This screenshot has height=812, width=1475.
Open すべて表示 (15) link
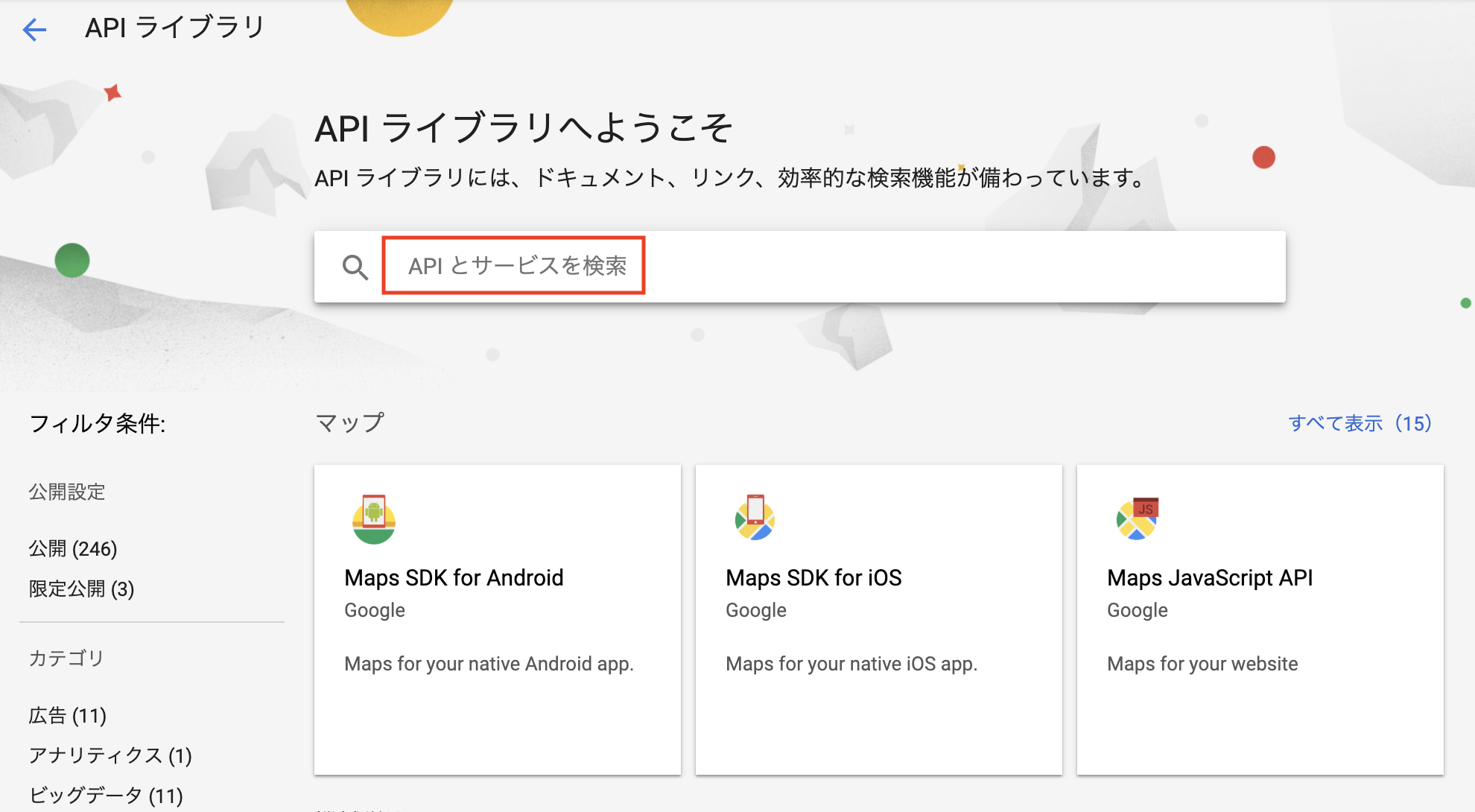(x=1360, y=423)
